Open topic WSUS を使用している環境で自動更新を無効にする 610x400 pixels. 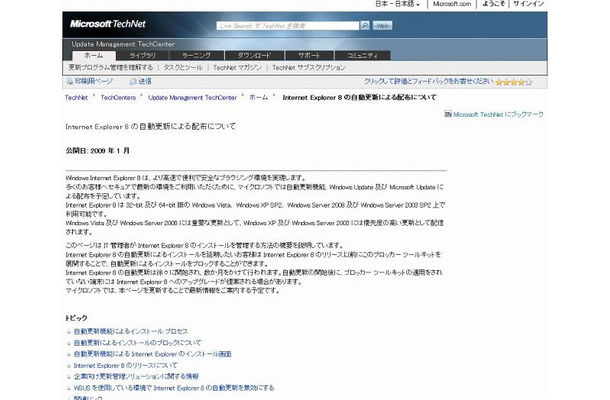tap(174, 388)
